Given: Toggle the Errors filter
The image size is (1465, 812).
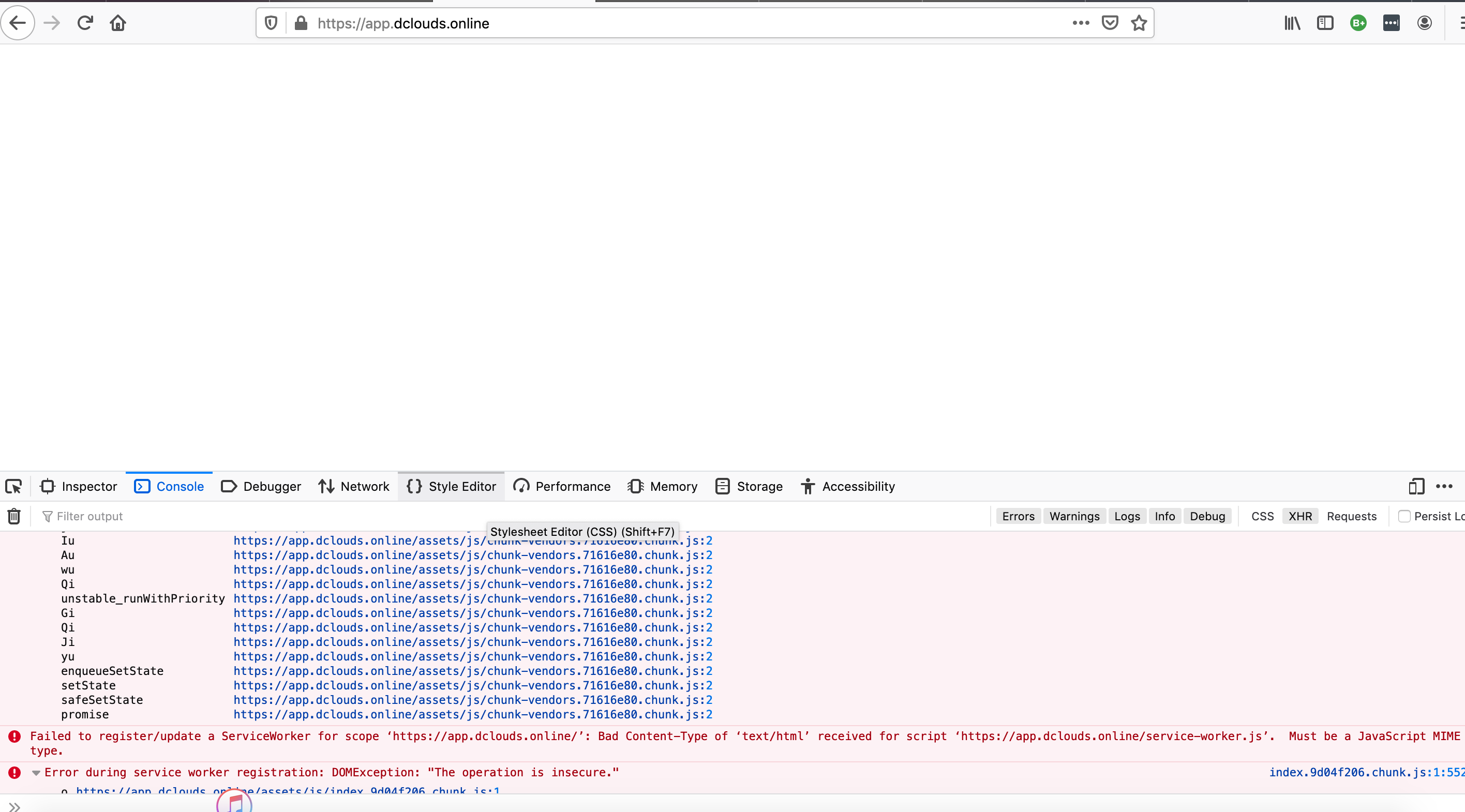Looking at the screenshot, I should (1018, 516).
